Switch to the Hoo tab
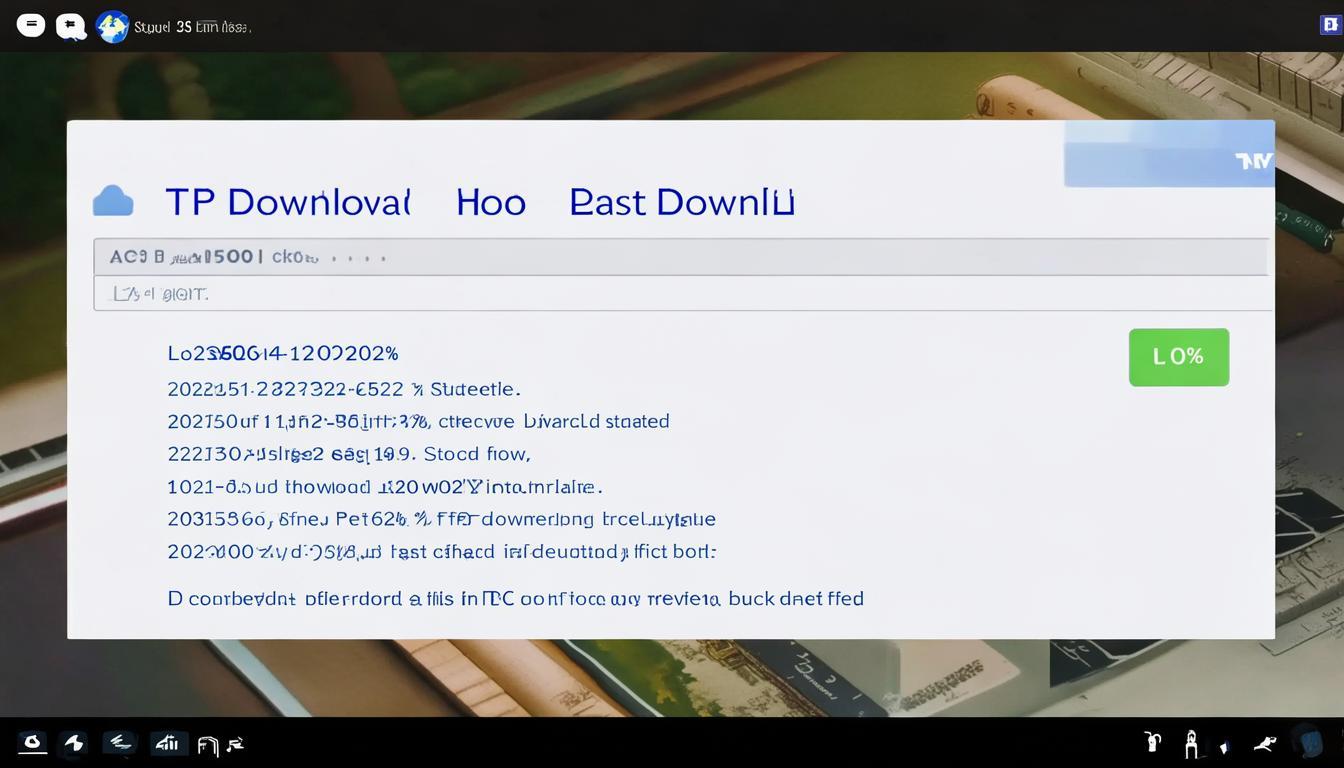 click(x=490, y=202)
